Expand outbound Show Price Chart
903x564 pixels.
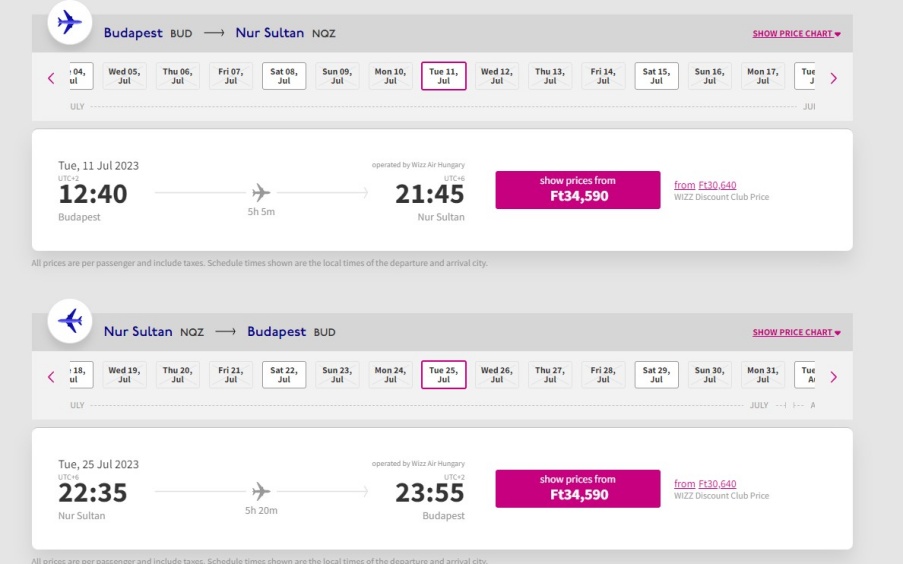click(x=796, y=33)
